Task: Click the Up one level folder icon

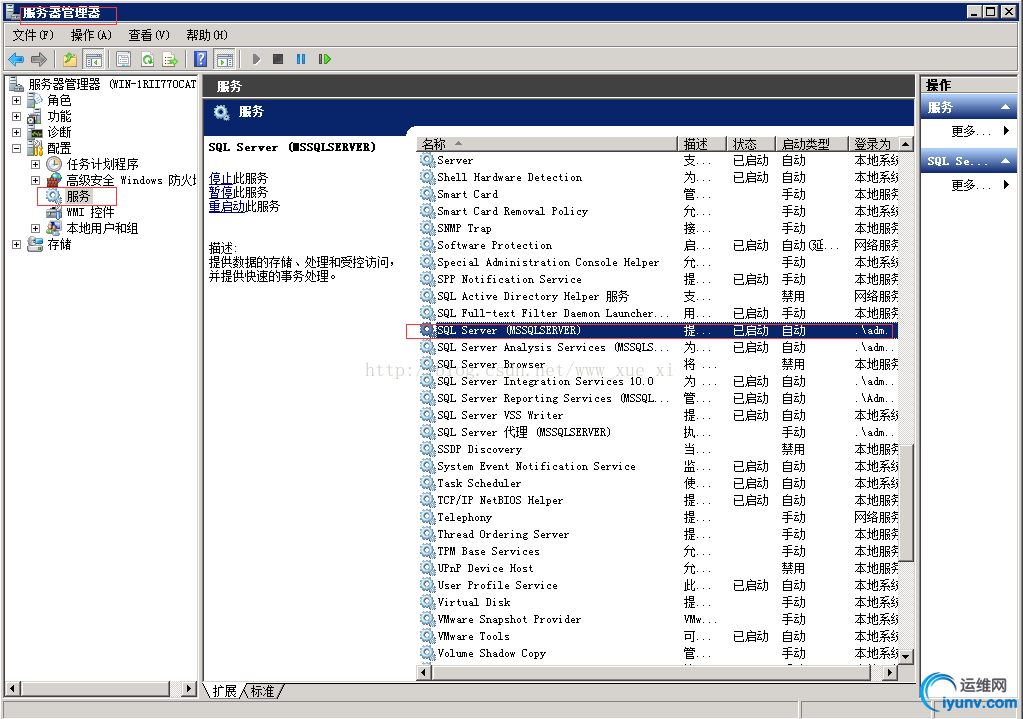Action: 70,59
